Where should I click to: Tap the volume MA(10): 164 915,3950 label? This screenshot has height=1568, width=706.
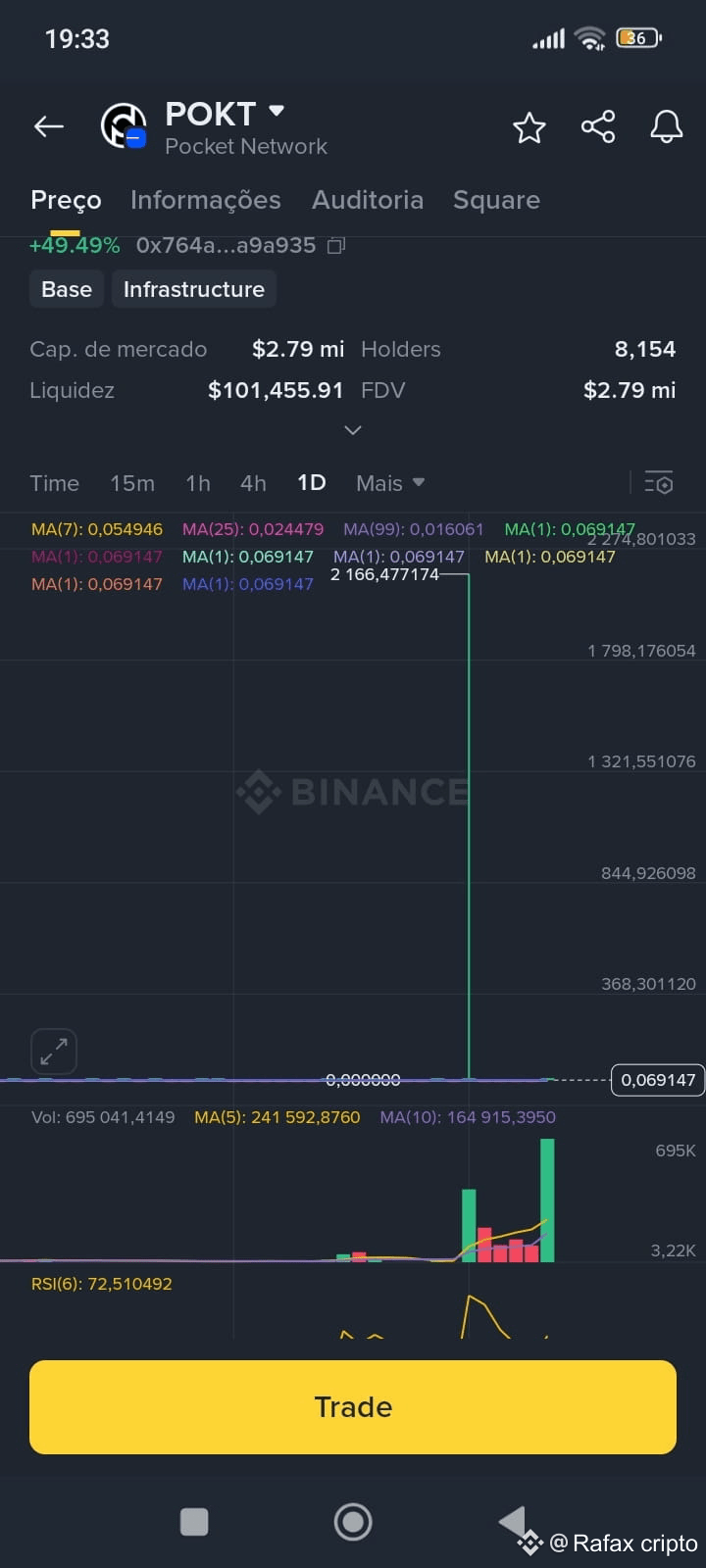(x=468, y=1117)
